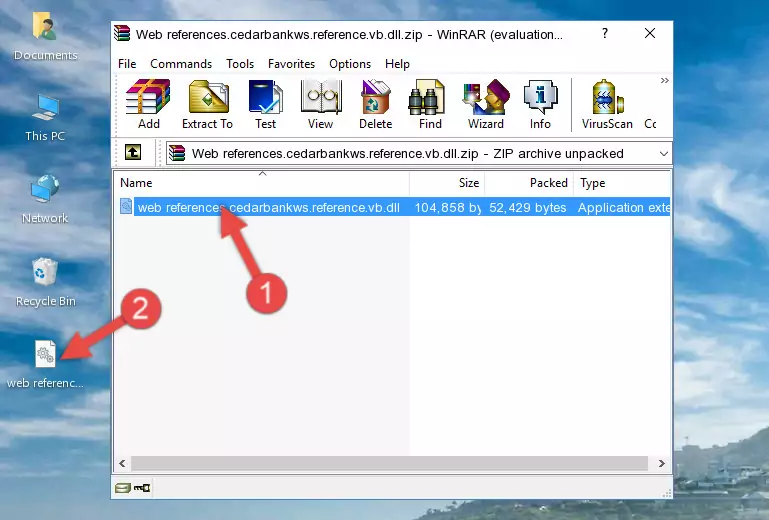
Task: Click the dll file icon in the list
Action: [126, 207]
